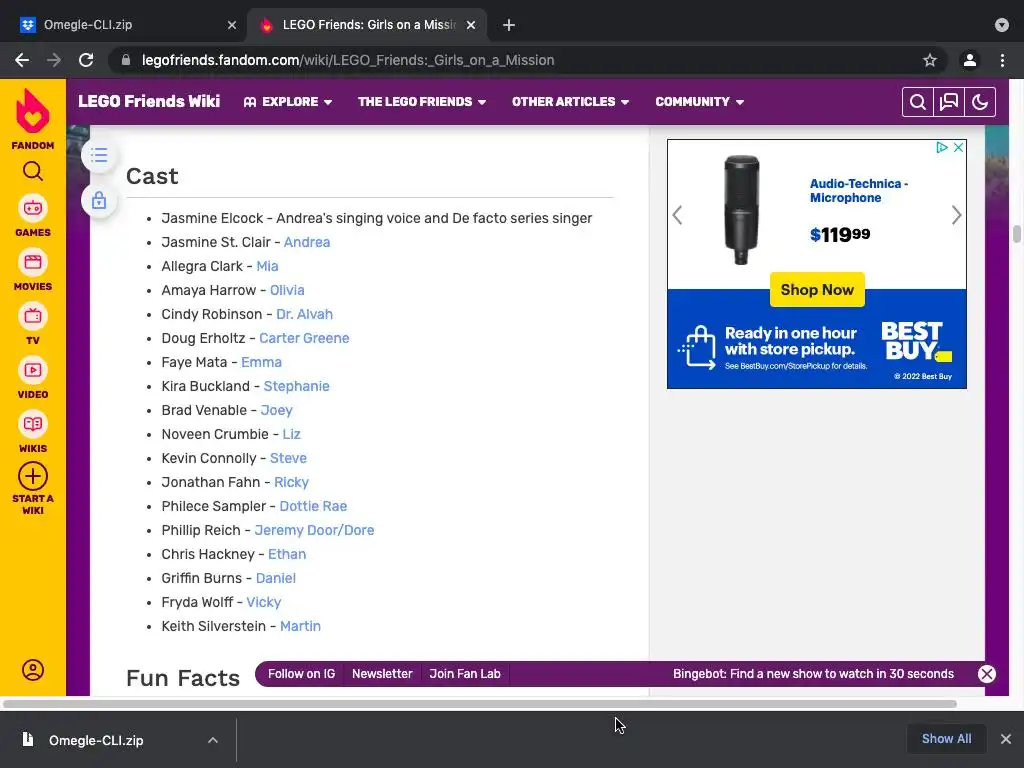Dismiss the Bingebot bottom banner
The width and height of the screenshot is (1024, 768).
click(987, 674)
